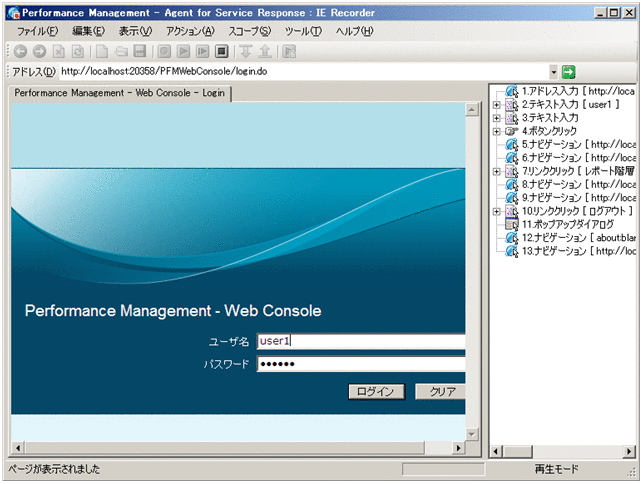Click the address URL input field

tap(304, 71)
